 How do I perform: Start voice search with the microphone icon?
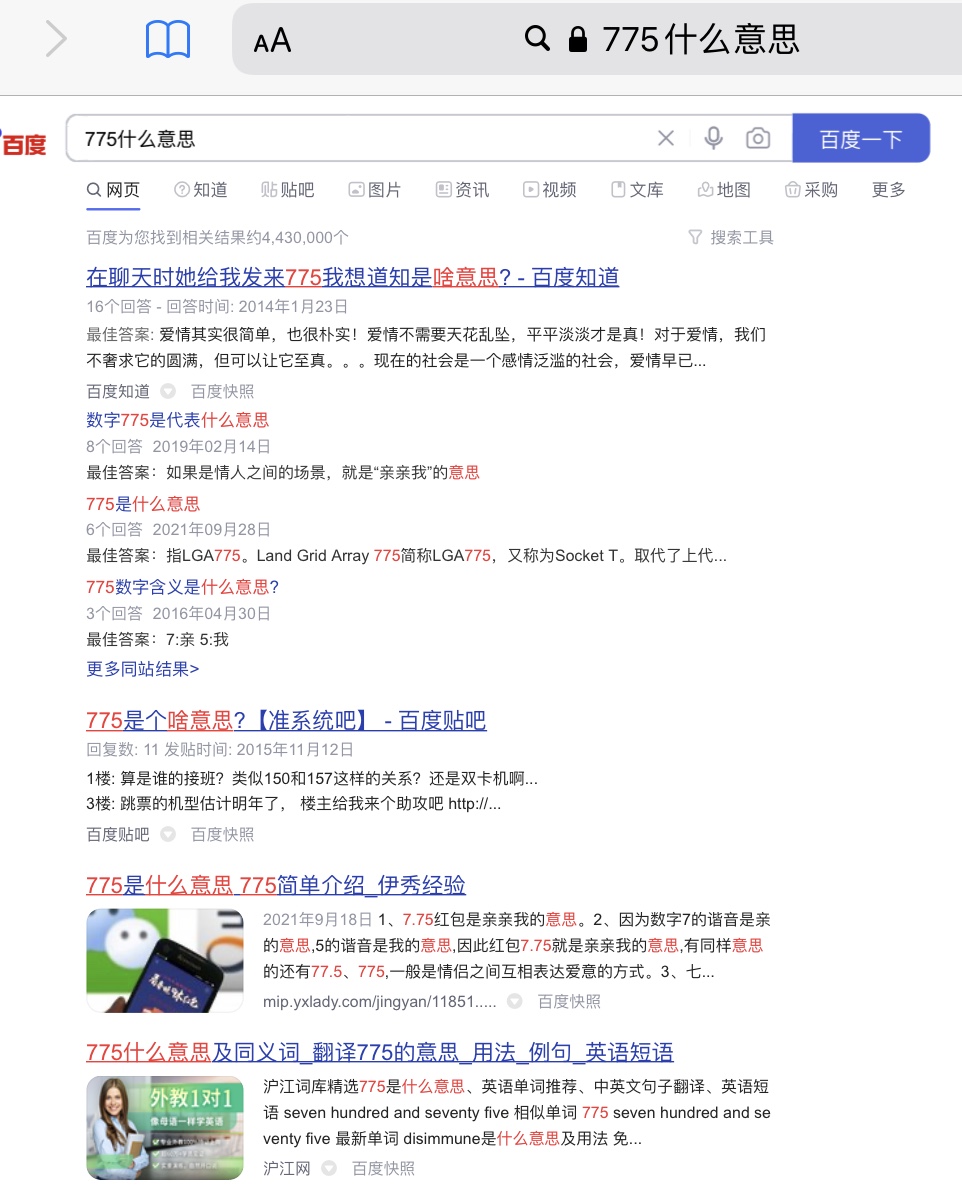pos(713,138)
